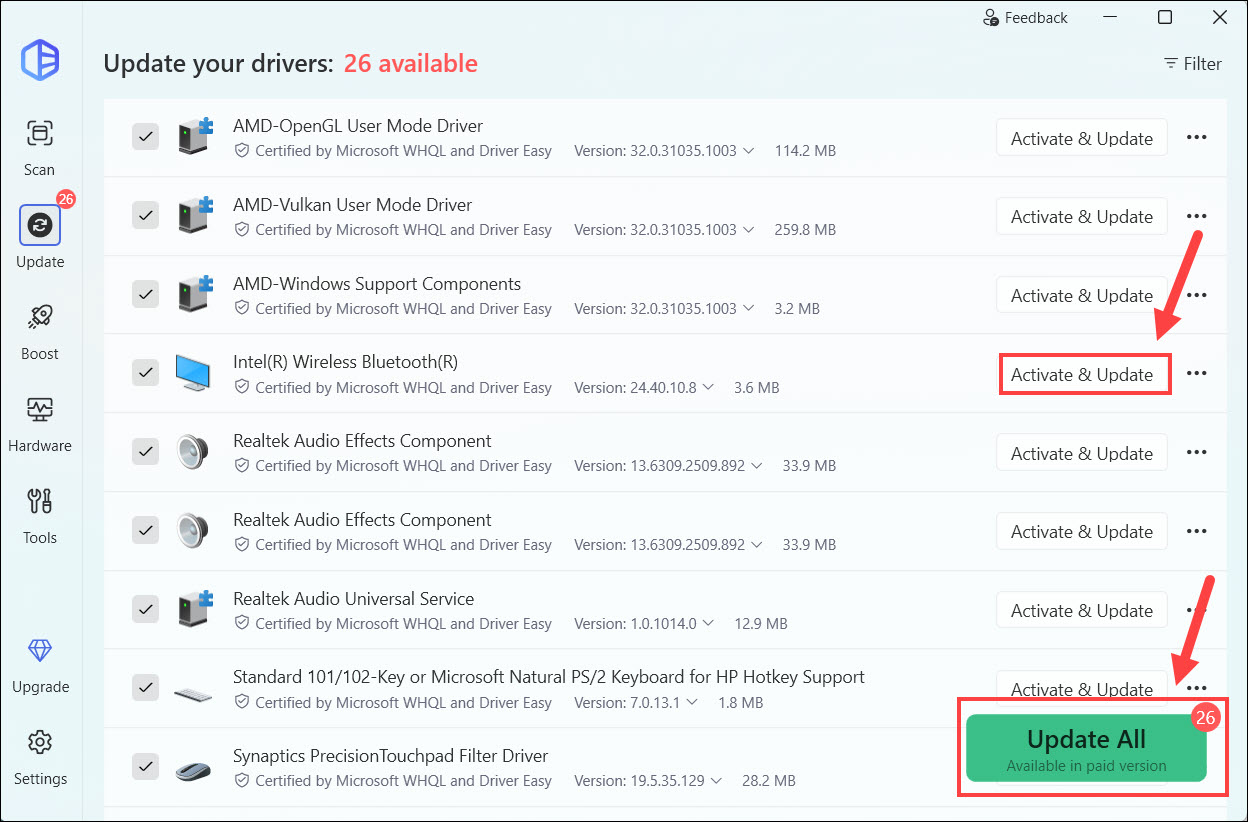Uncheck Intel(R) Wireless Bluetooth(R) checkbox
This screenshot has width=1248, height=822.
click(x=146, y=372)
